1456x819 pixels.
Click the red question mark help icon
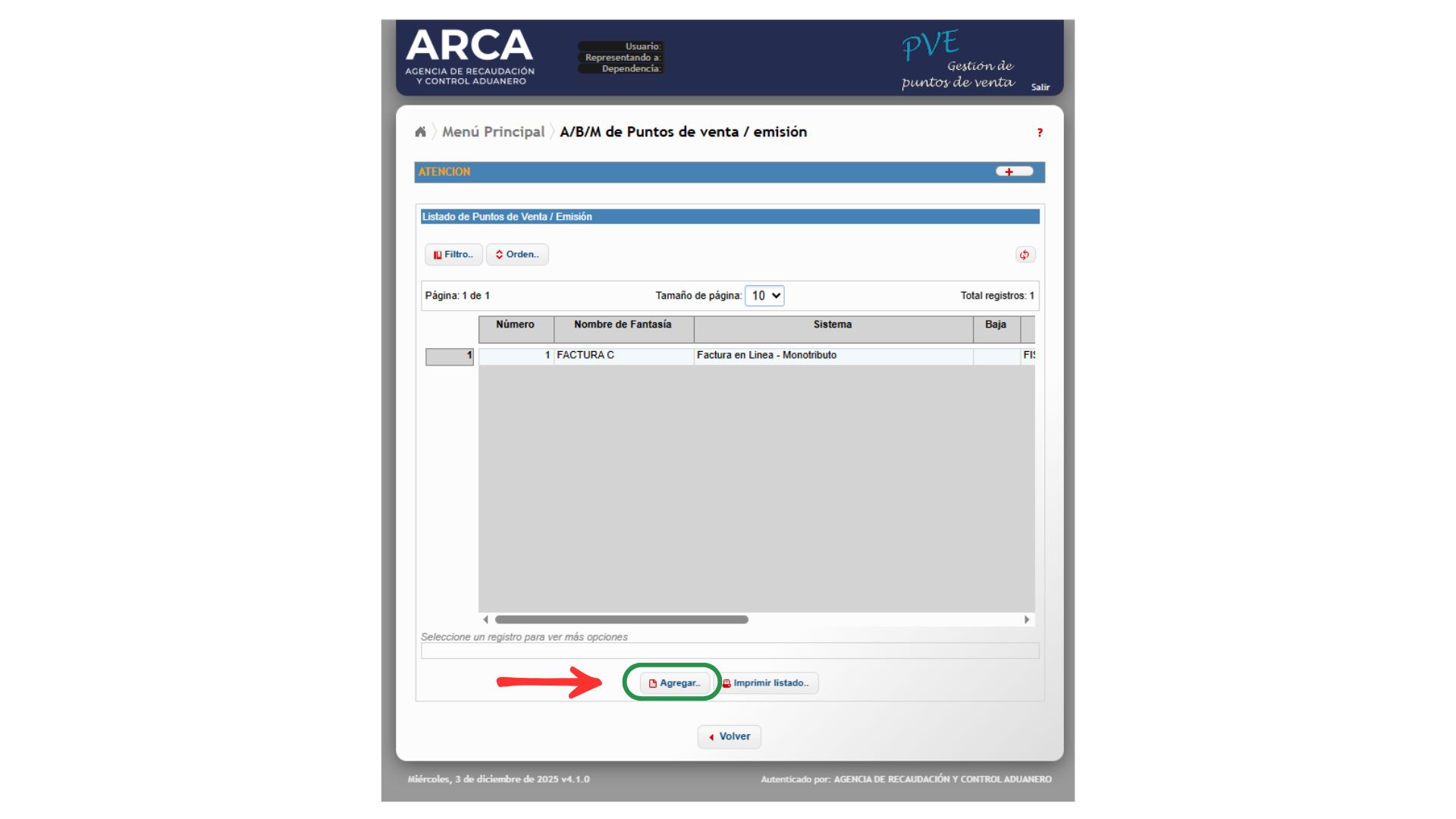1040,133
